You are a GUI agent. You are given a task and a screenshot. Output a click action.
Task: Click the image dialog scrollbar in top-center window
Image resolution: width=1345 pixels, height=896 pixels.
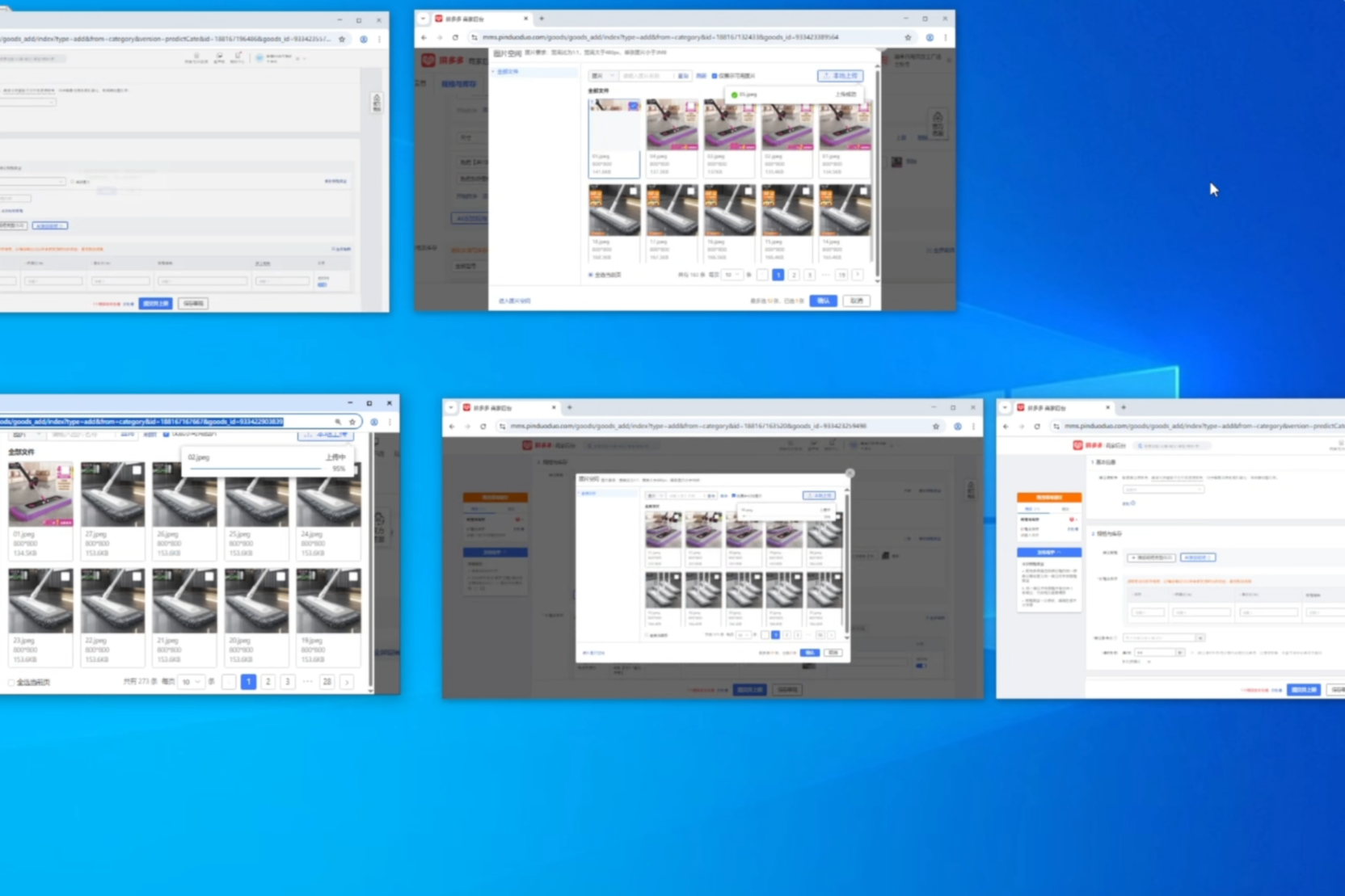click(877, 174)
